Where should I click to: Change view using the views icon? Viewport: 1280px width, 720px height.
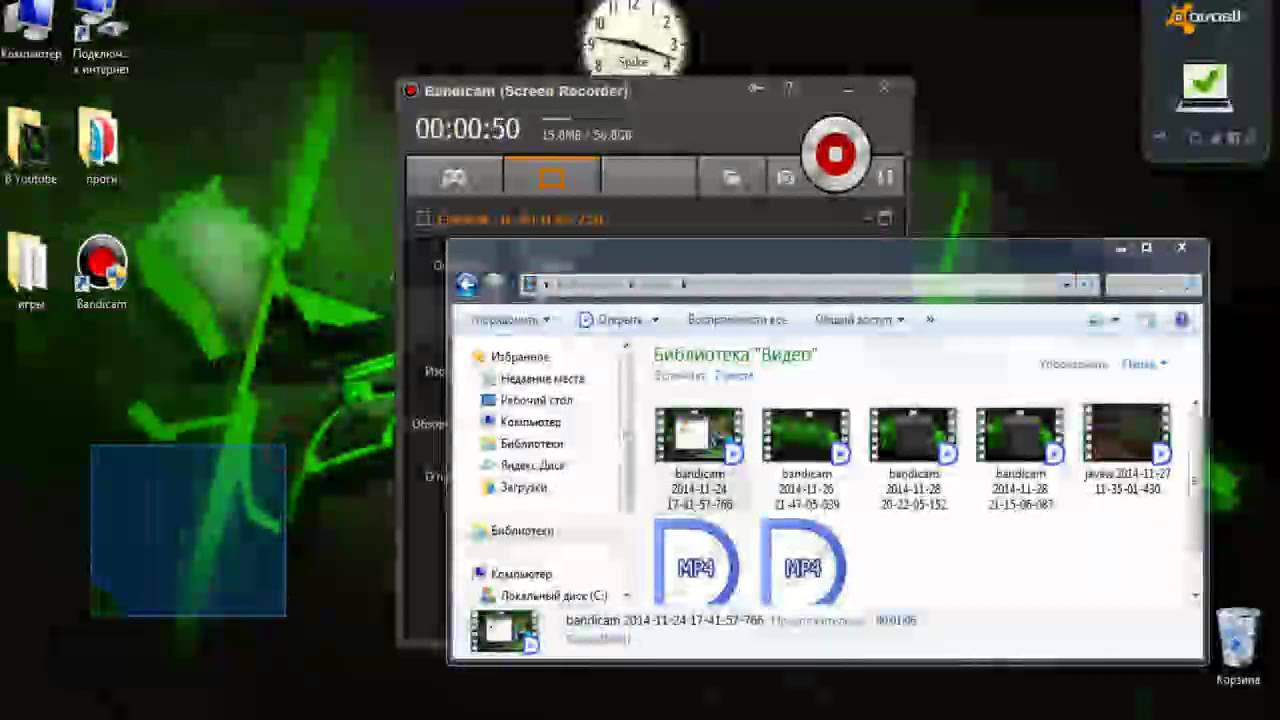pos(1096,320)
